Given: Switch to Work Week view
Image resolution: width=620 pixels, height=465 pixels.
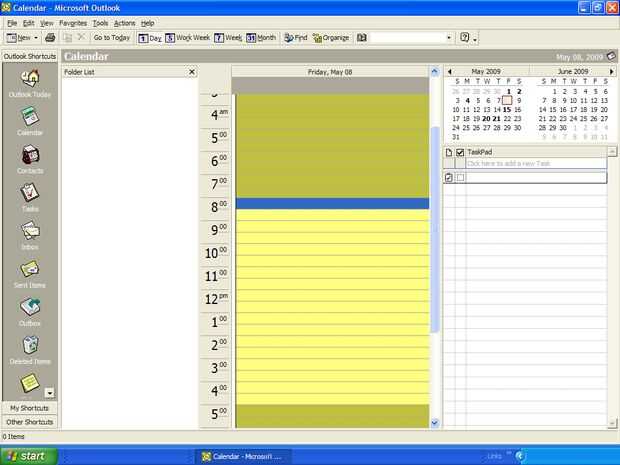Looking at the screenshot, I should click(x=187, y=38).
